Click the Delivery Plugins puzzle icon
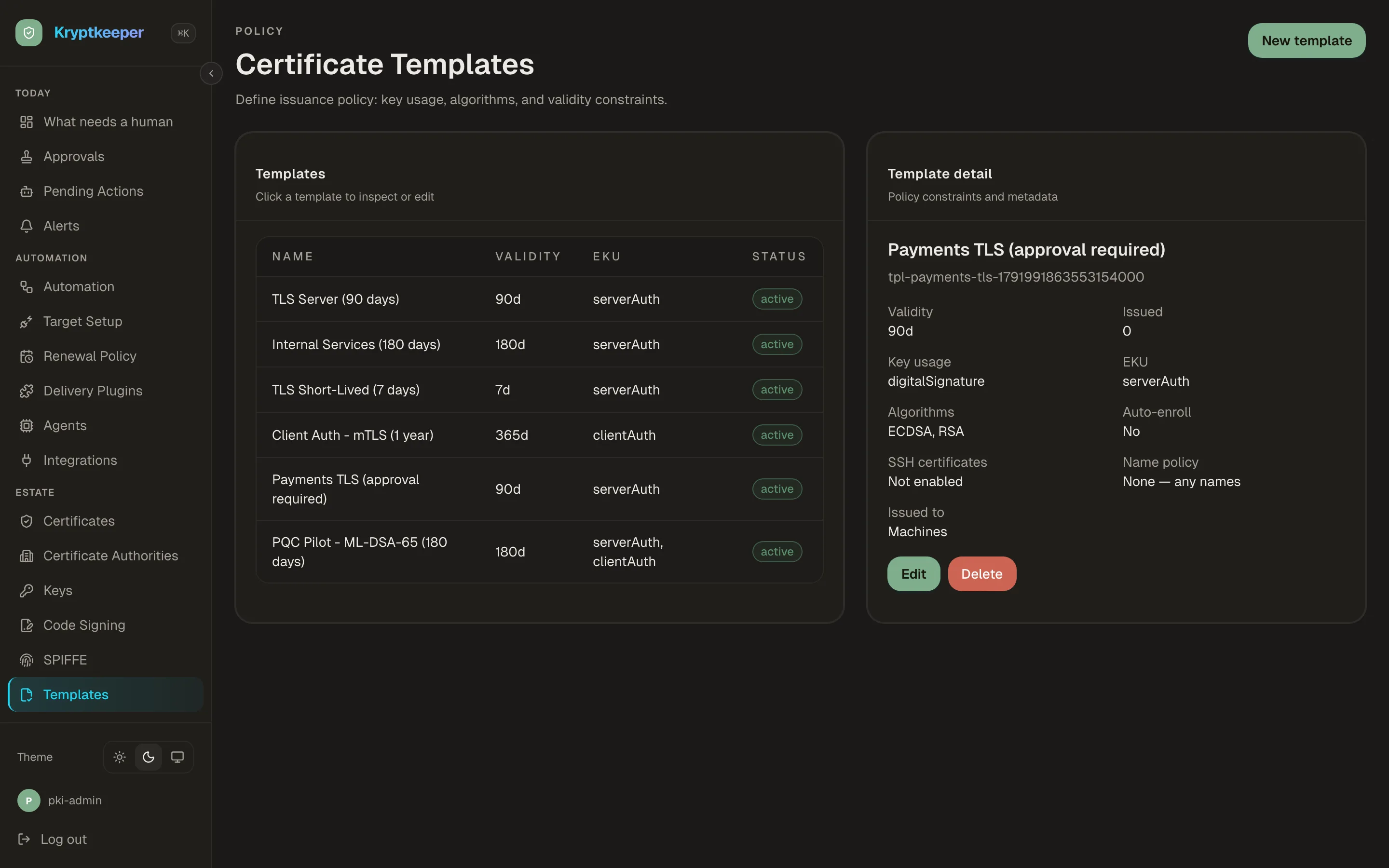Viewport: 1389px width, 868px height. point(27,391)
